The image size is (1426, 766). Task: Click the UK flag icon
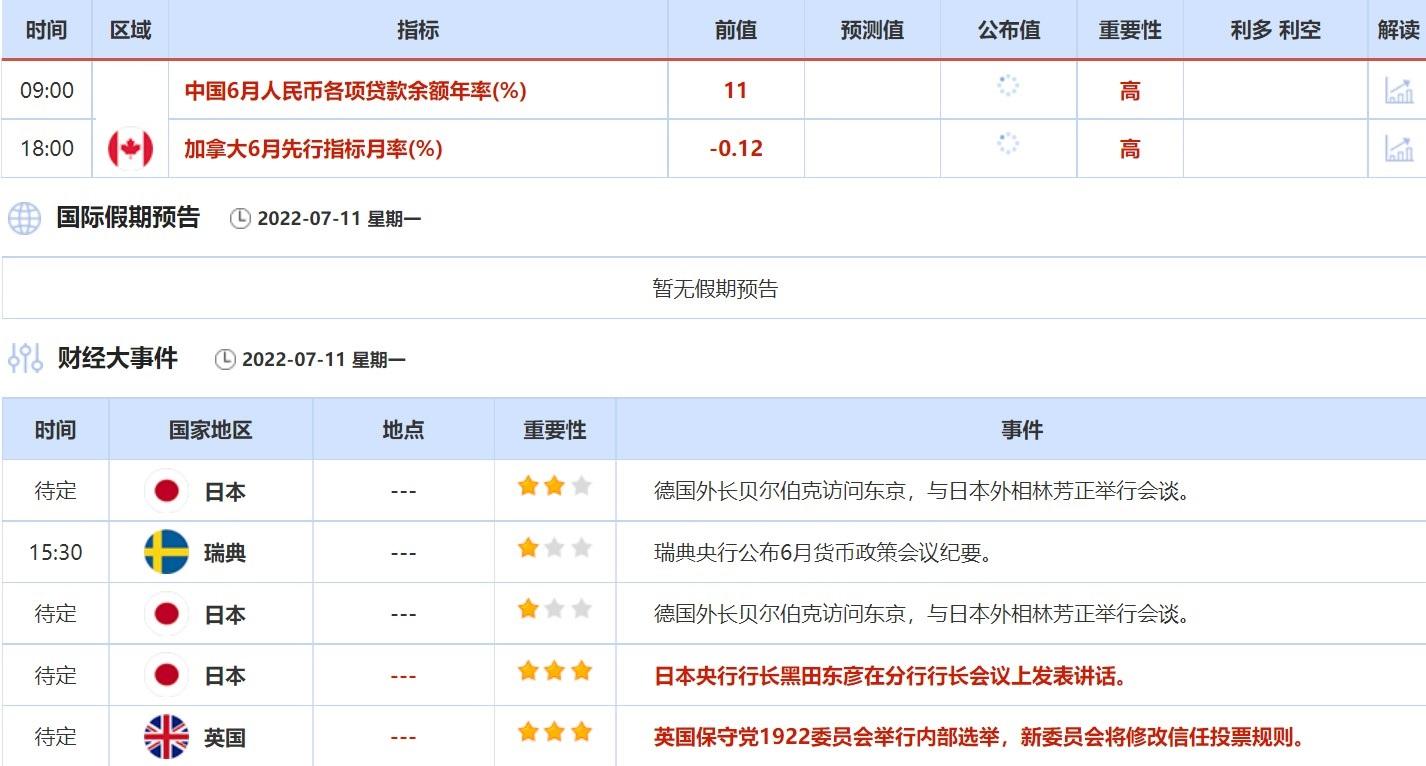pyautogui.click(x=166, y=737)
